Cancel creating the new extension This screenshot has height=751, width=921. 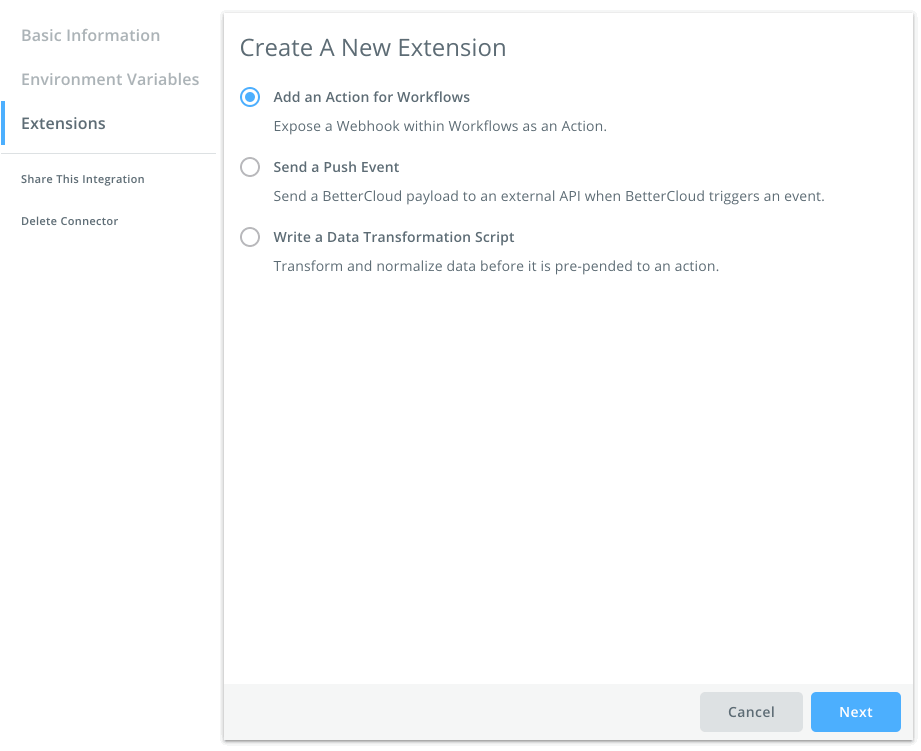[751, 711]
